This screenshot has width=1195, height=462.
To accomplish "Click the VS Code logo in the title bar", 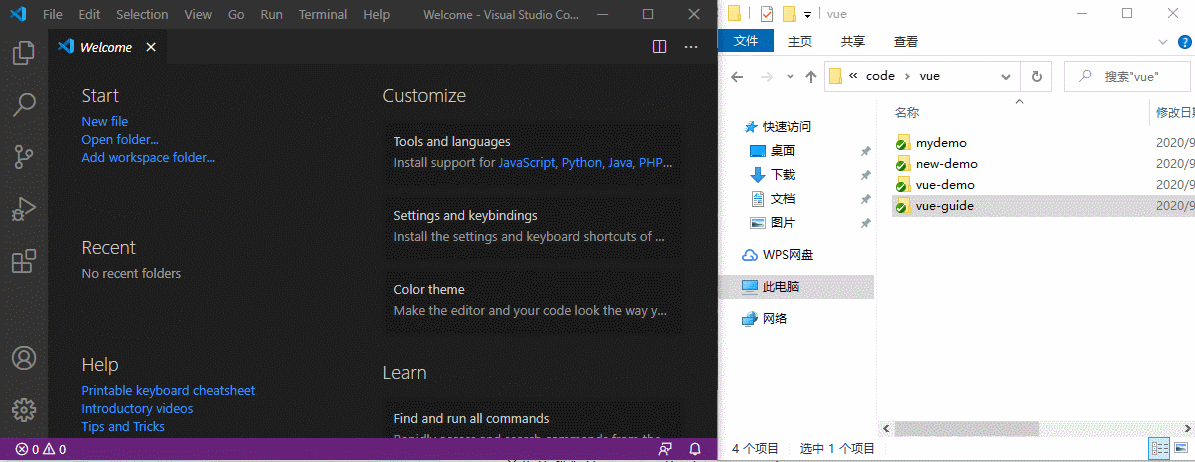I will click(18, 14).
